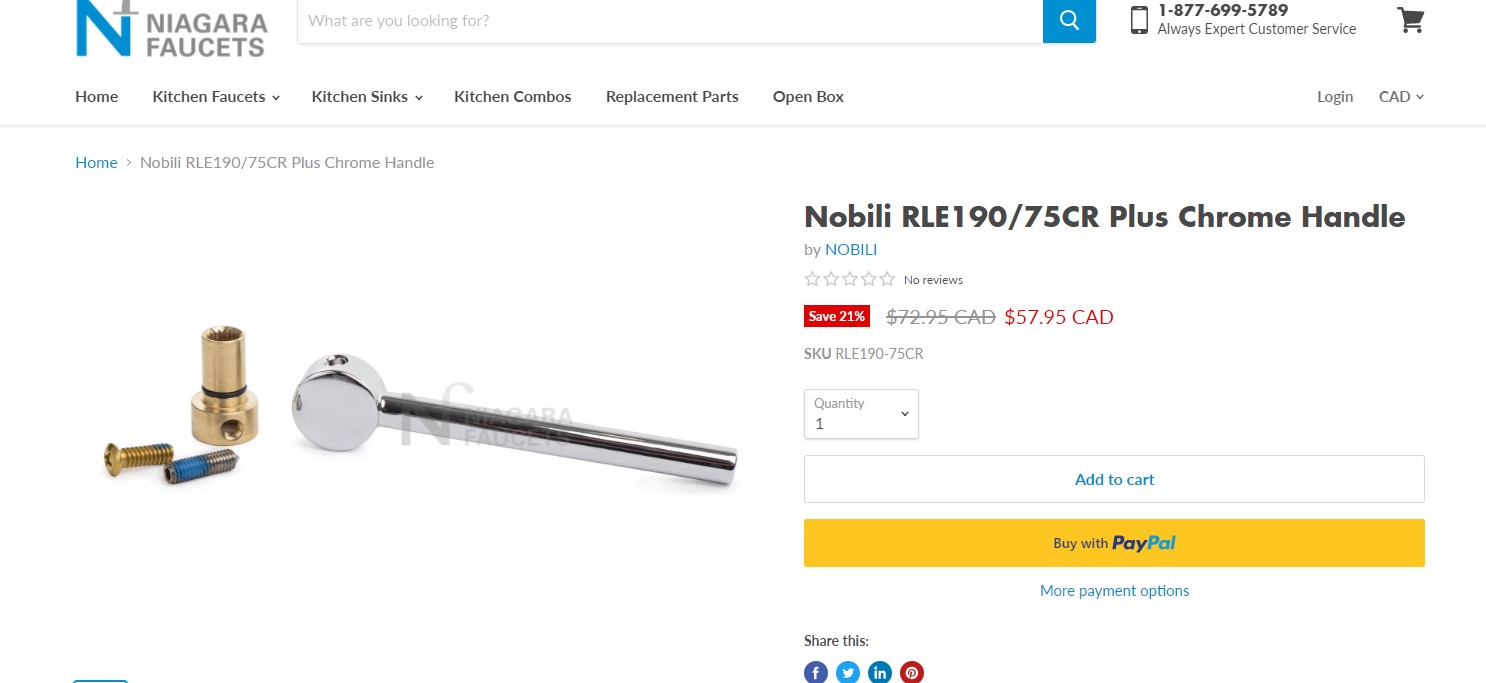The width and height of the screenshot is (1486, 683).
Task: Pin product via Pinterest icon
Action: (x=912, y=673)
